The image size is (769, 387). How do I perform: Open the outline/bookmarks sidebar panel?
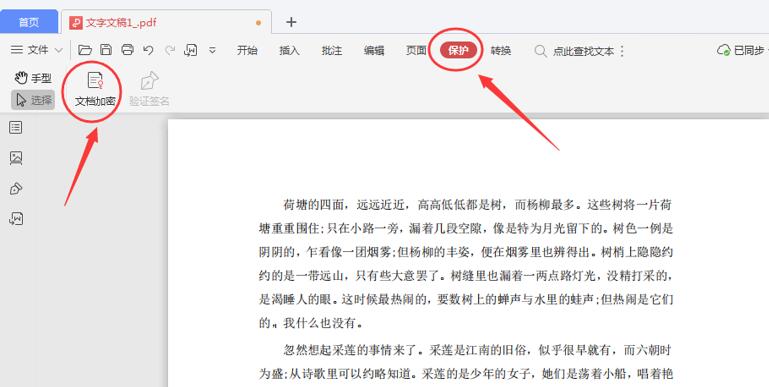[16, 128]
